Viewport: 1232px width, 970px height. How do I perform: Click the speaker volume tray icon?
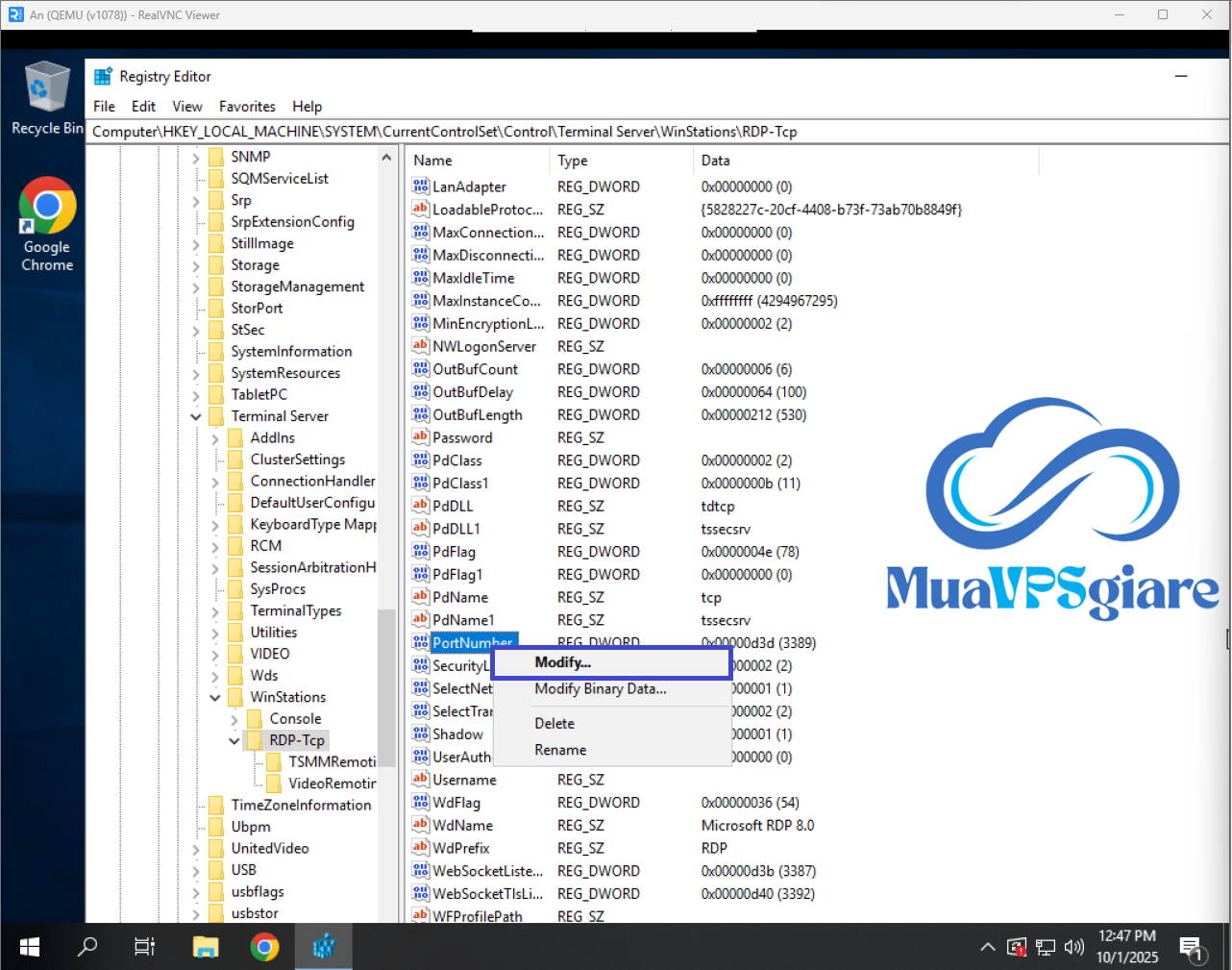pos(1073,947)
